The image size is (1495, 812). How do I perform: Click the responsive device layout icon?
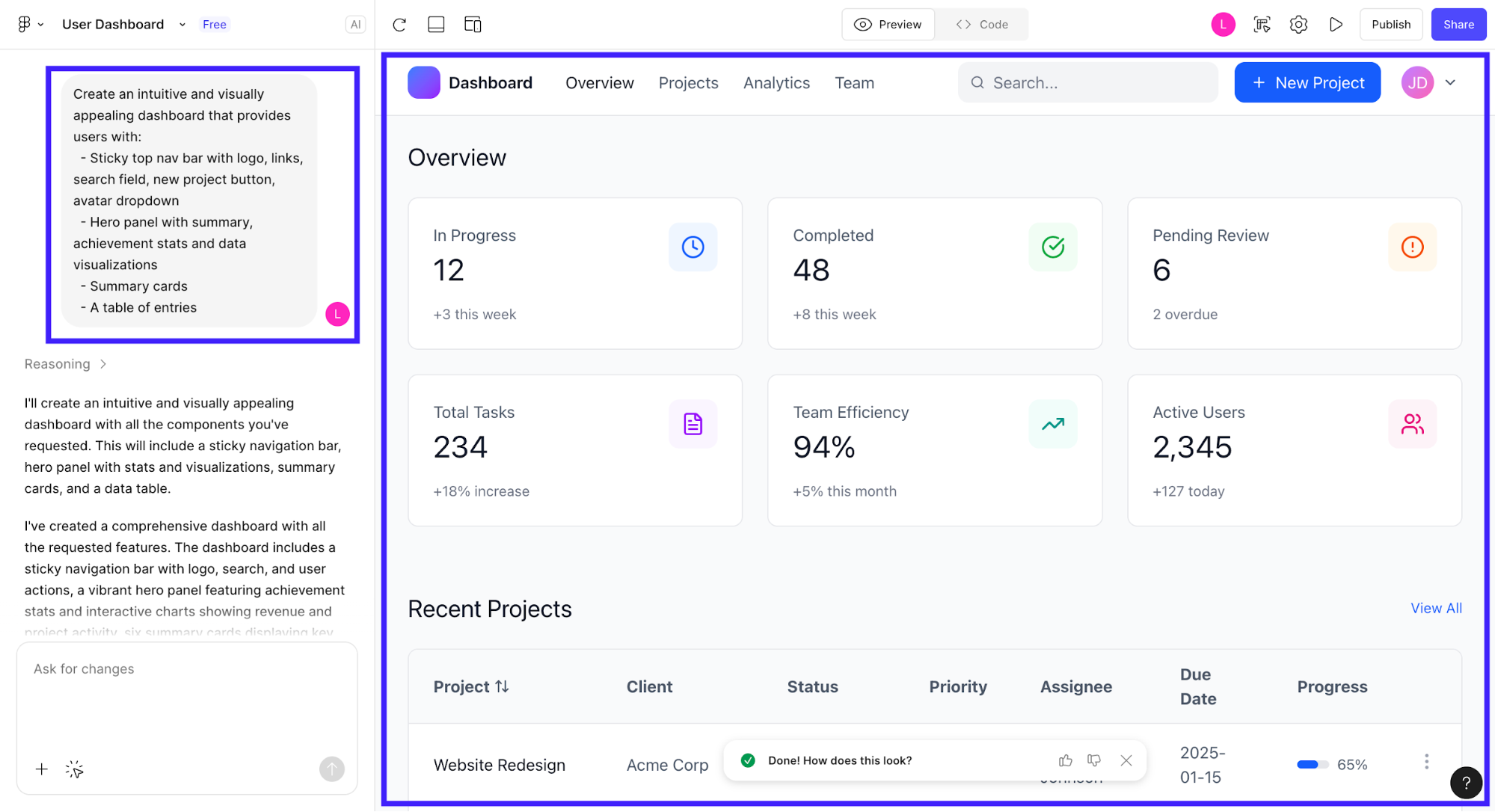[x=473, y=25]
